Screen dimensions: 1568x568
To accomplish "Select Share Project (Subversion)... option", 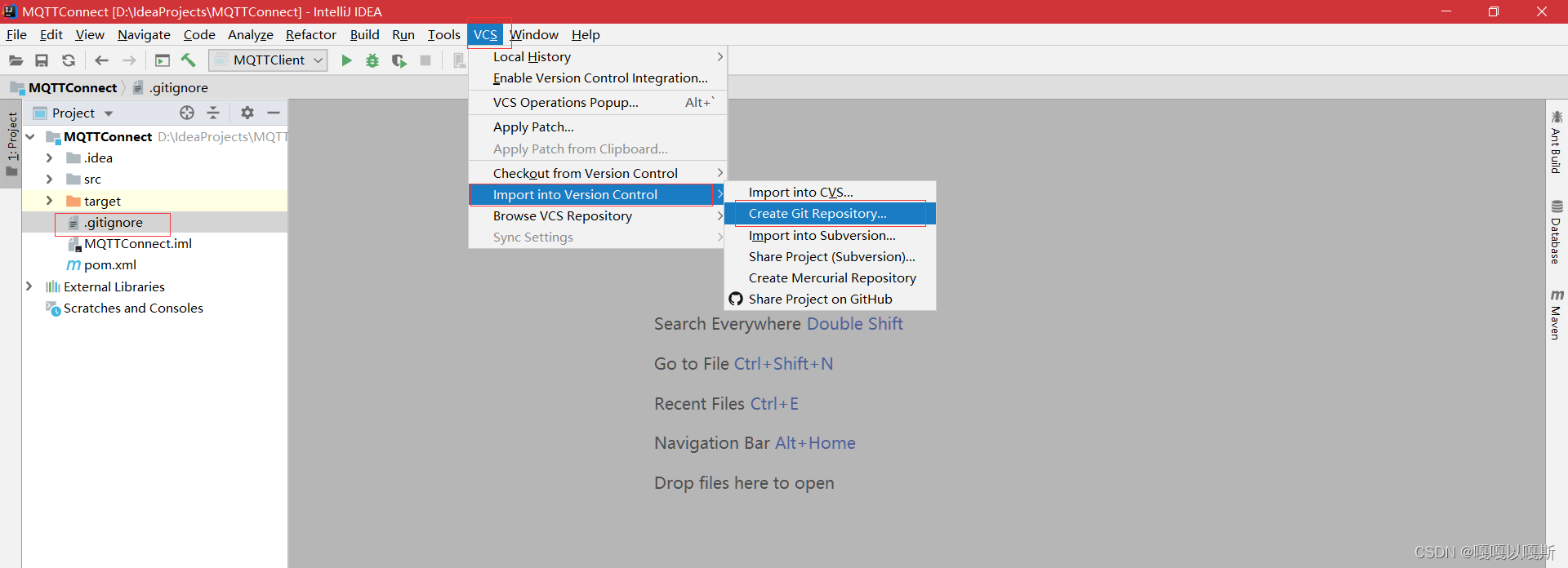I will coord(831,256).
